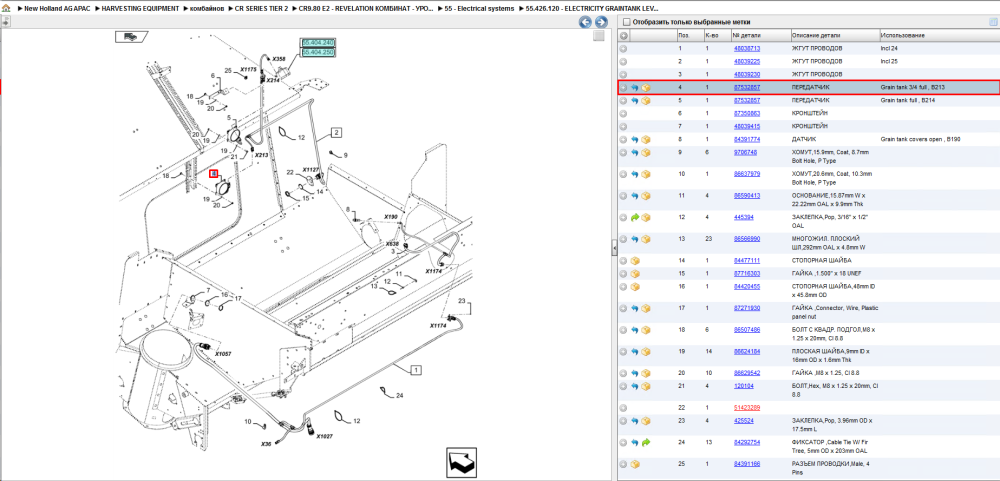
Task: Click the blue replacement arrow in row 4
Action: click(x=635, y=87)
